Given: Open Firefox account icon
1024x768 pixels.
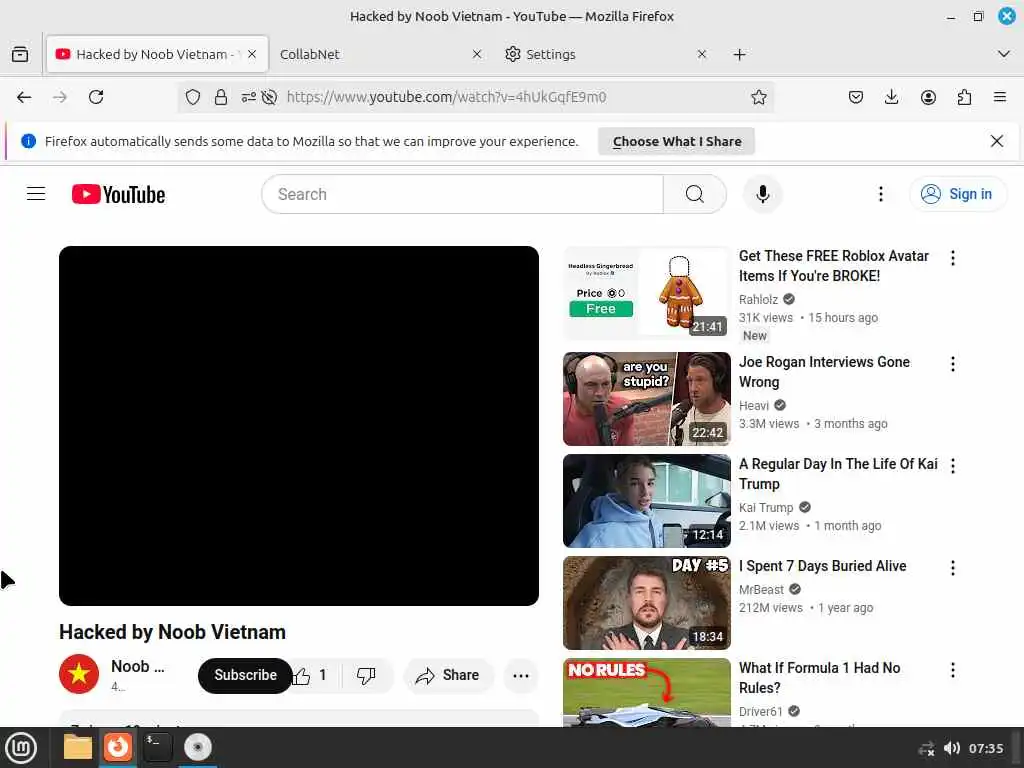Looking at the screenshot, I should point(928,97).
